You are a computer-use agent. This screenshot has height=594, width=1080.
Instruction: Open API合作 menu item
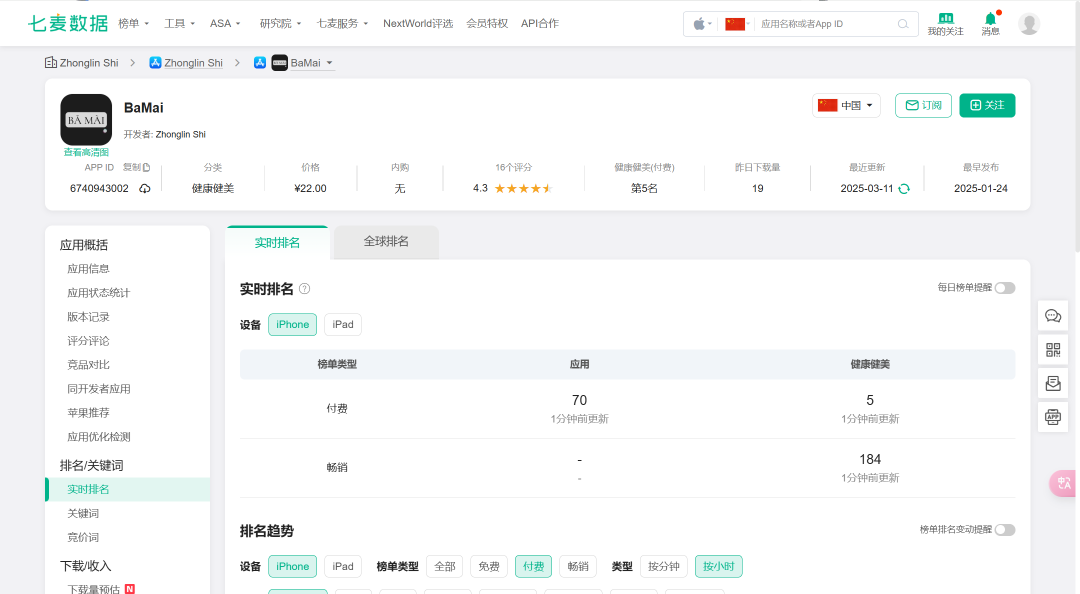tap(540, 23)
